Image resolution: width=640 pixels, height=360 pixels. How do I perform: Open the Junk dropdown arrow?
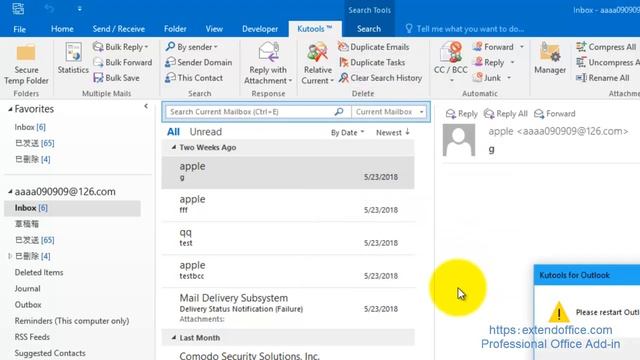coord(509,78)
